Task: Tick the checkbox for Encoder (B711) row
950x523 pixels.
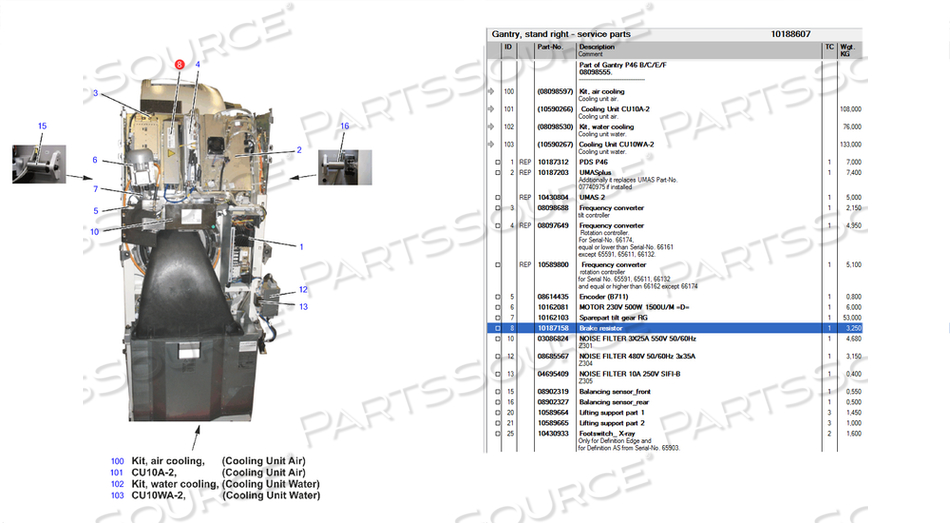Action: [498, 297]
